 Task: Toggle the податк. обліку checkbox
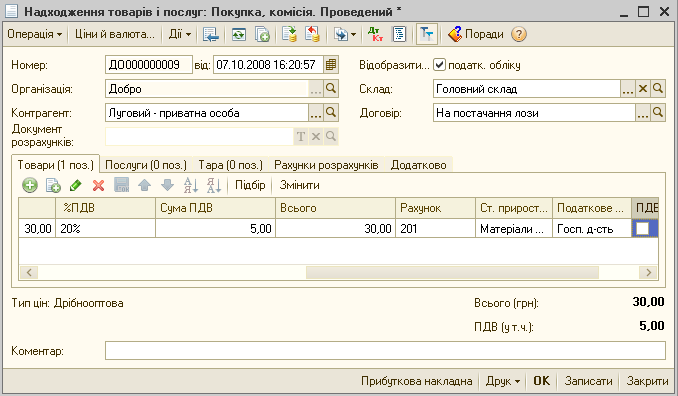(439, 65)
